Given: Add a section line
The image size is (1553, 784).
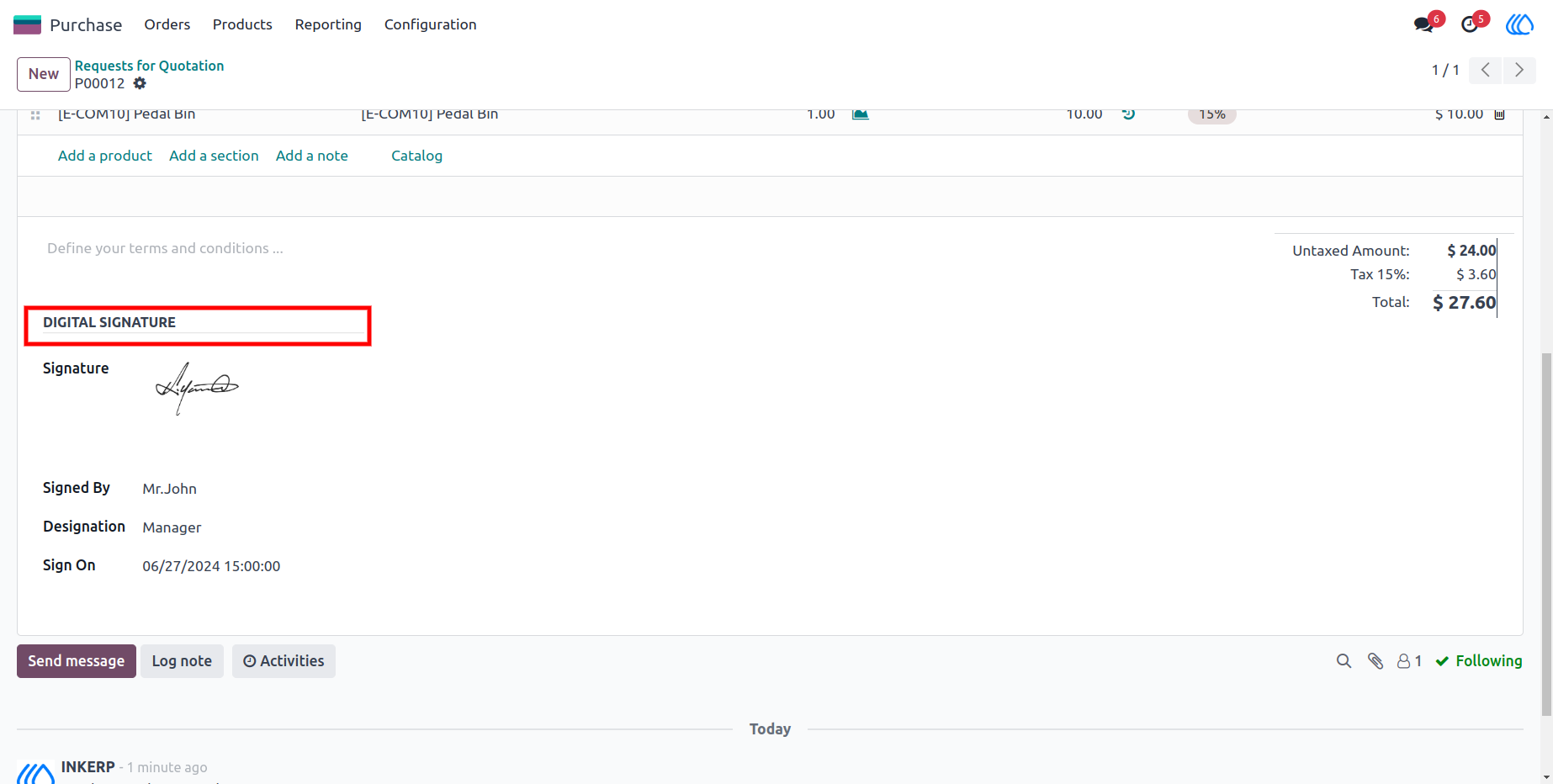Looking at the screenshot, I should click(214, 156).
